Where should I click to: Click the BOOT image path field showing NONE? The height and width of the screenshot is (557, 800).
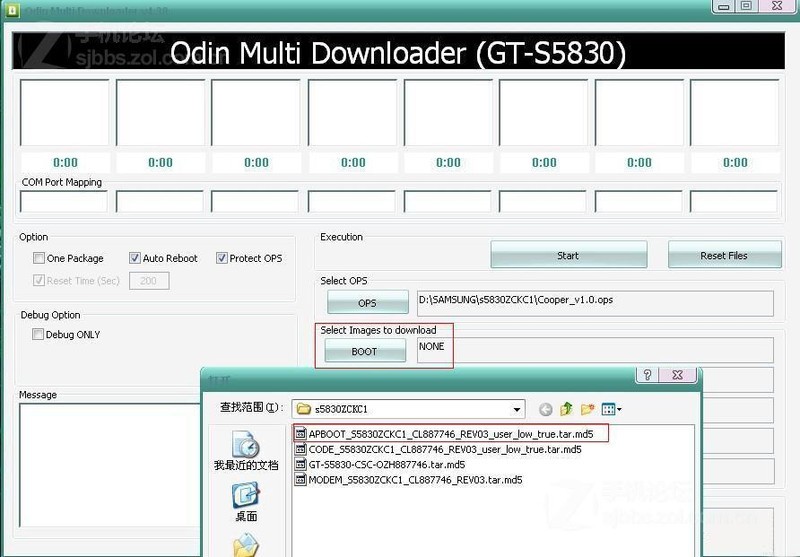pos(595,350)
